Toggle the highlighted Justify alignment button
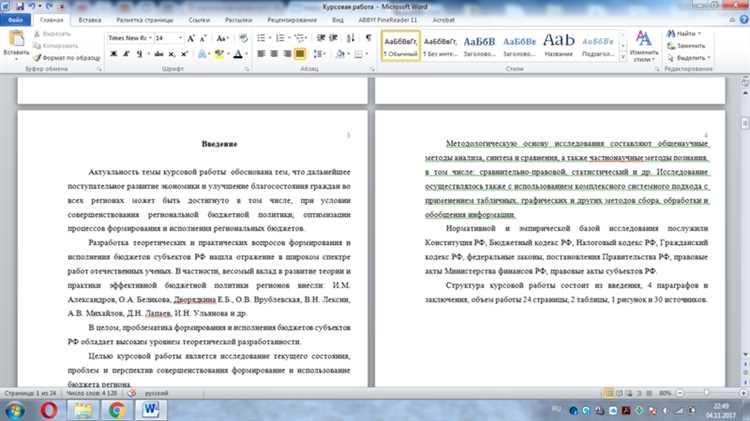750x421 pixels. pos(300,54)
